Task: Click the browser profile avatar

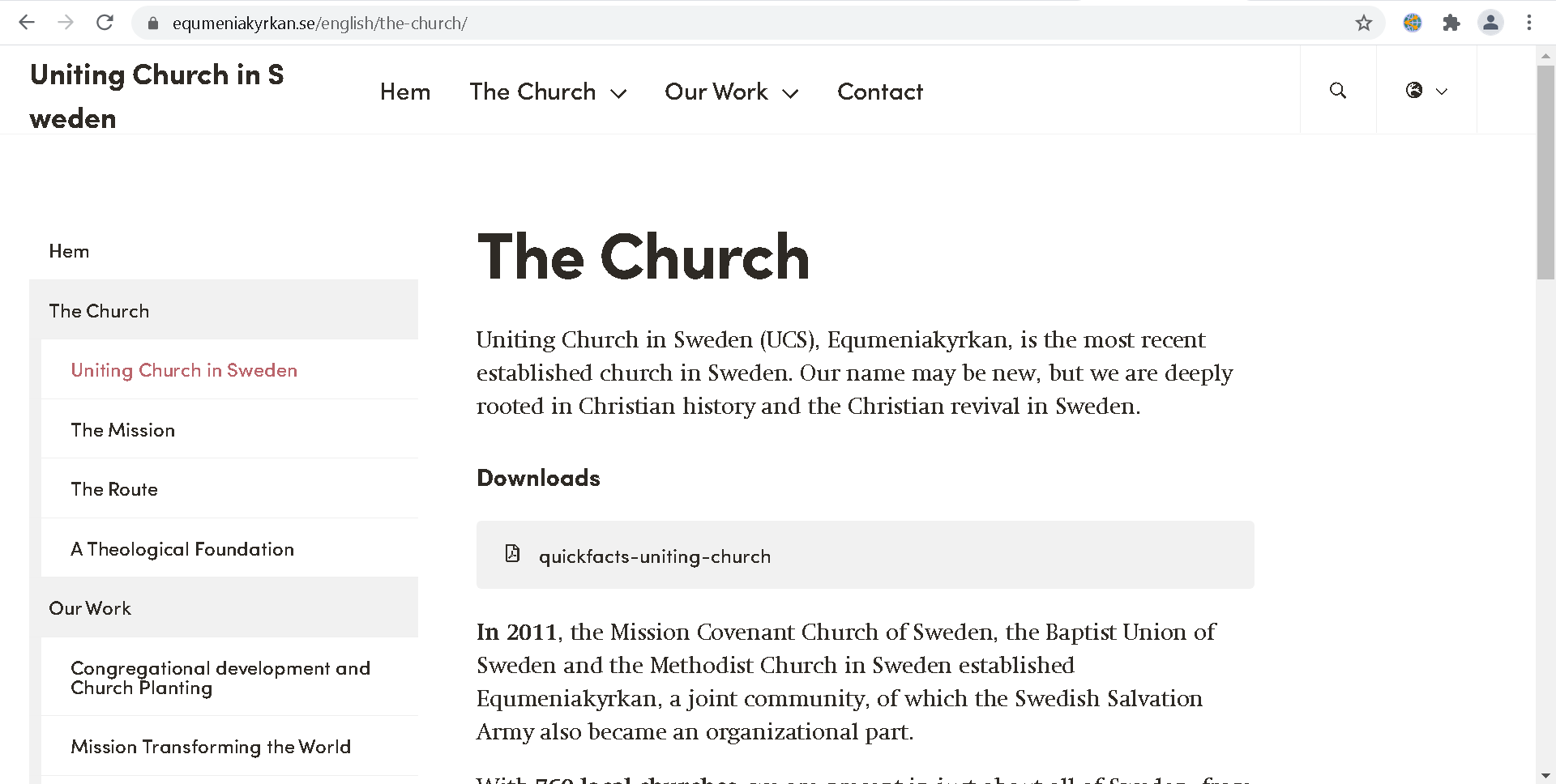Action: [1490, 23]
